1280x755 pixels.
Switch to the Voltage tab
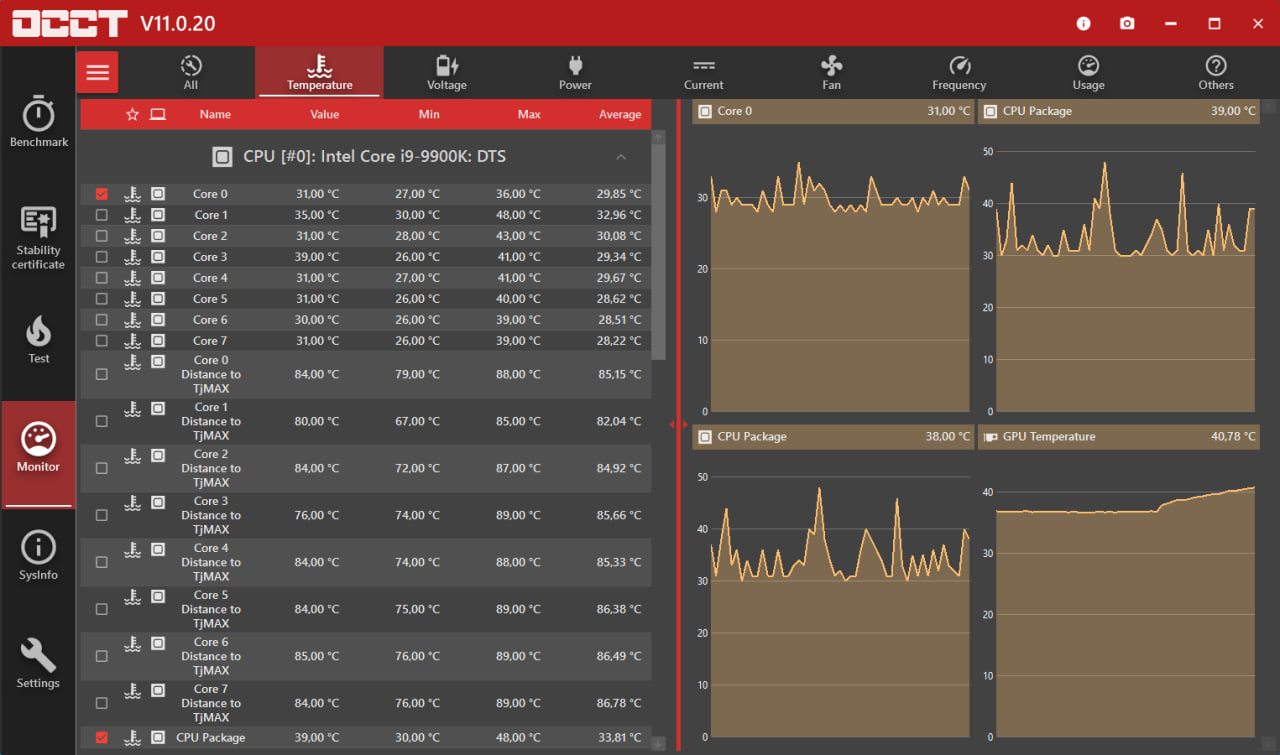click(446, 72)
